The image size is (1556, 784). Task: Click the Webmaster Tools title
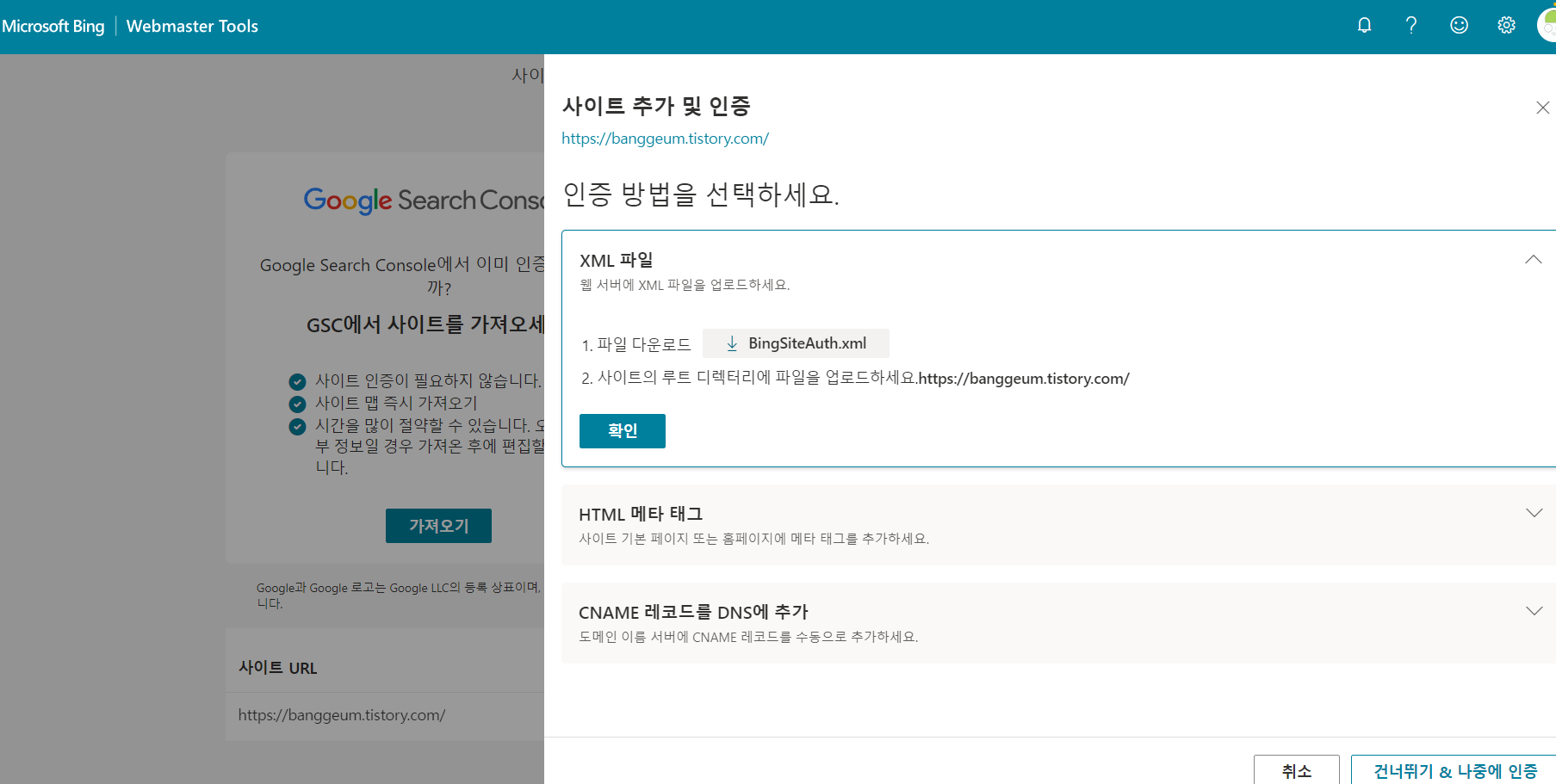point(192,27)
